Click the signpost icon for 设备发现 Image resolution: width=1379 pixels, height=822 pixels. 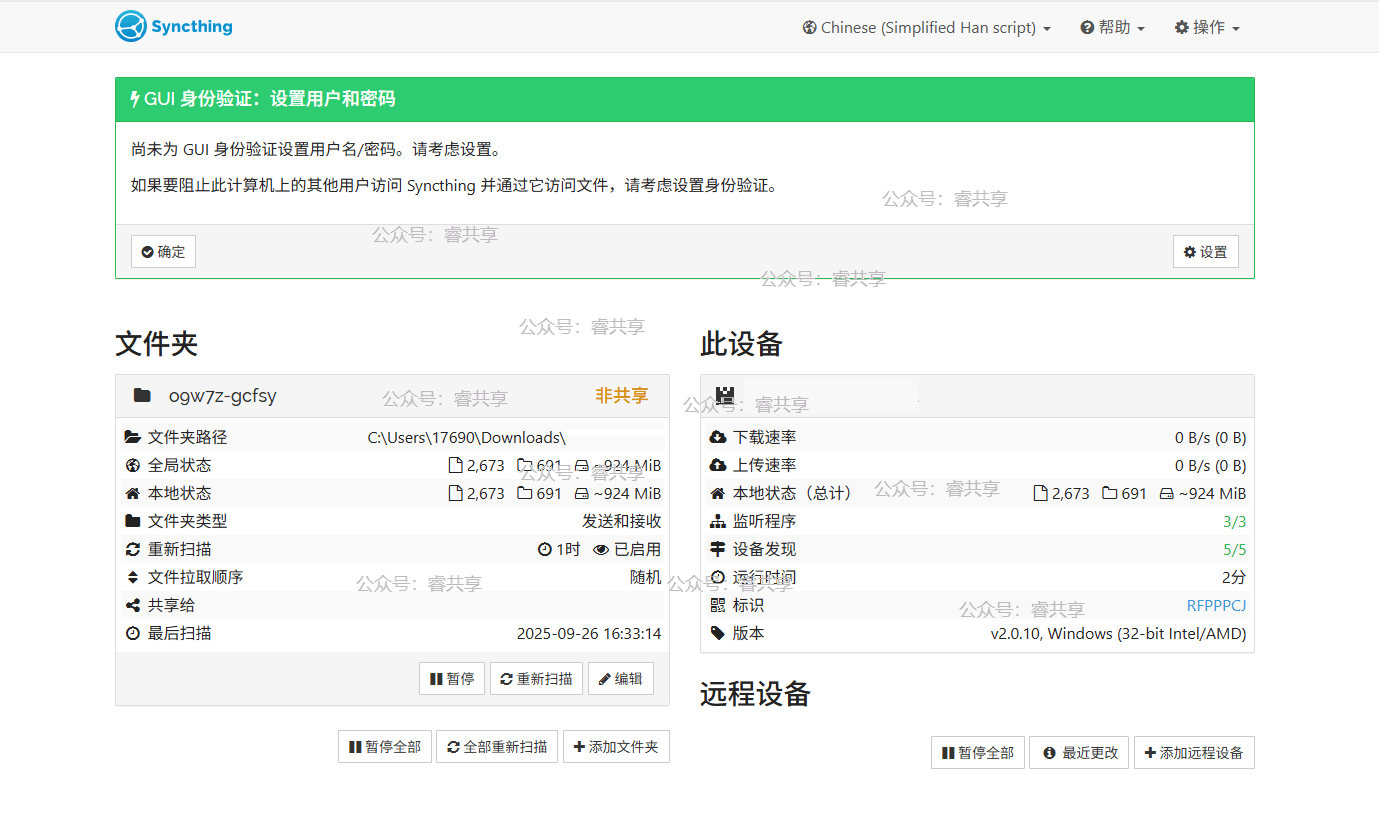coord(717,549)
